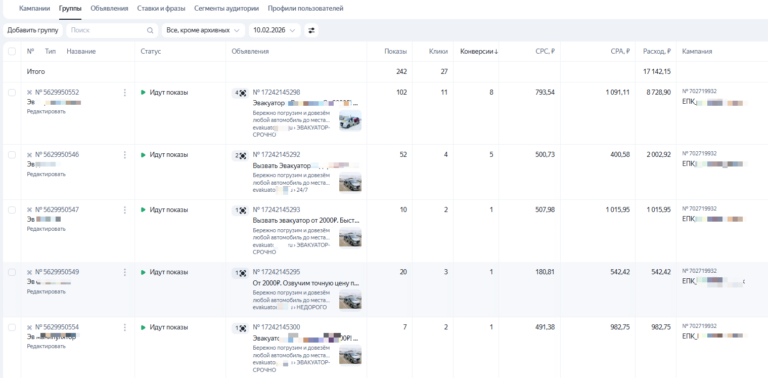Image resolution: width=768 pixels, height=378 pixels.
Task: Click CPA value 400,58
Action: tap(620, 155)
